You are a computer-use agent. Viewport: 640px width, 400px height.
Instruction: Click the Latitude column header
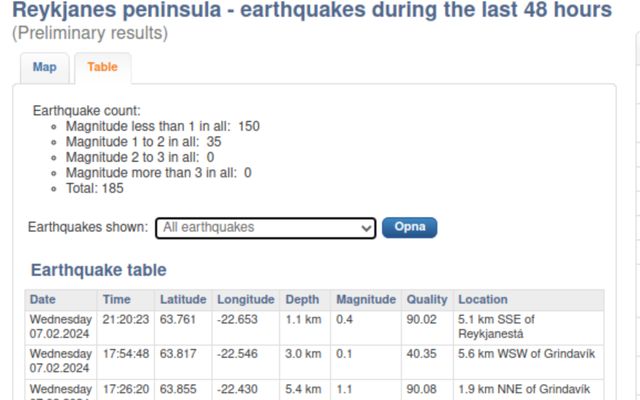click(183, 300)
